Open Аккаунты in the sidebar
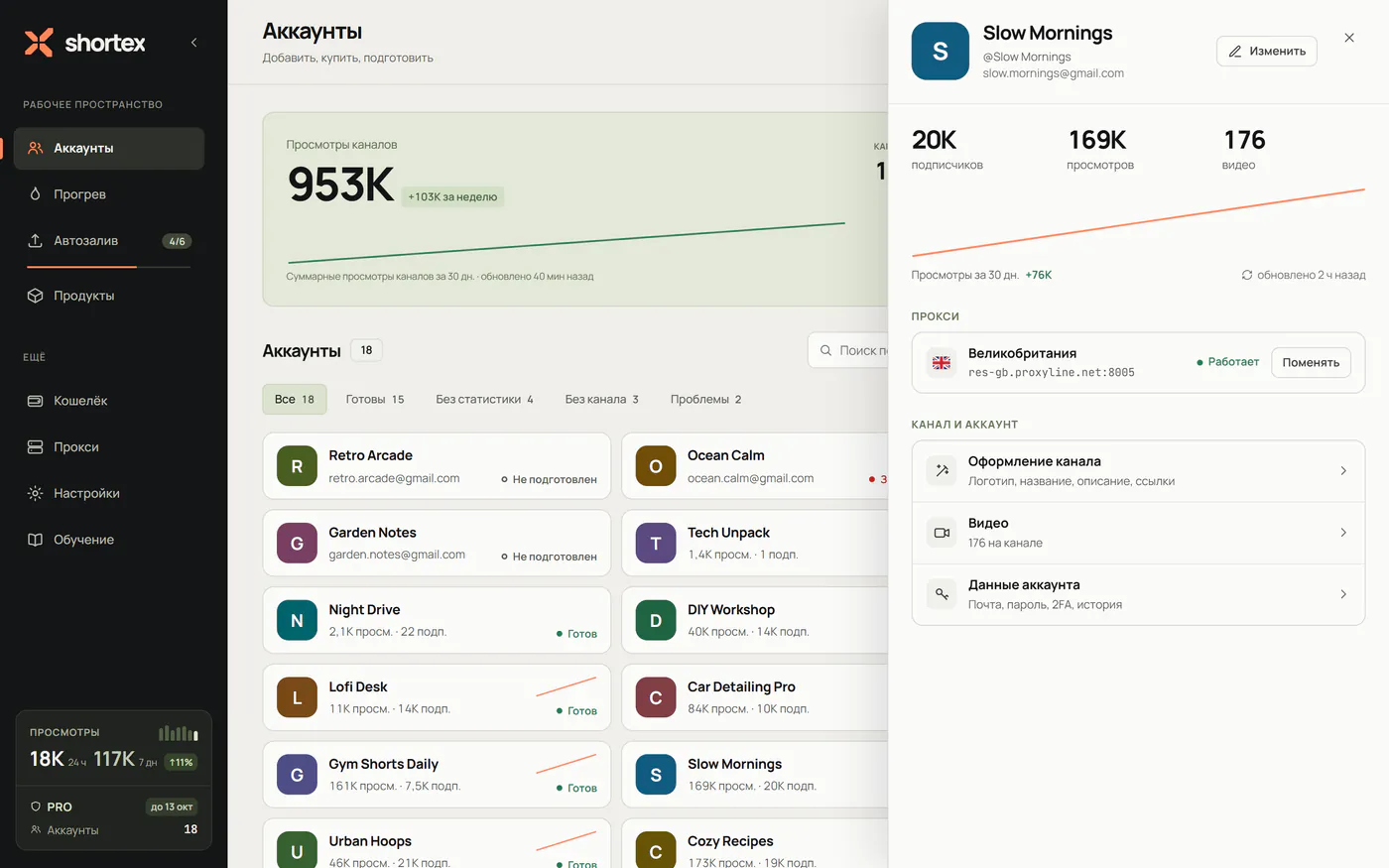The image size is (1389, 868). (x=109, y=148)
